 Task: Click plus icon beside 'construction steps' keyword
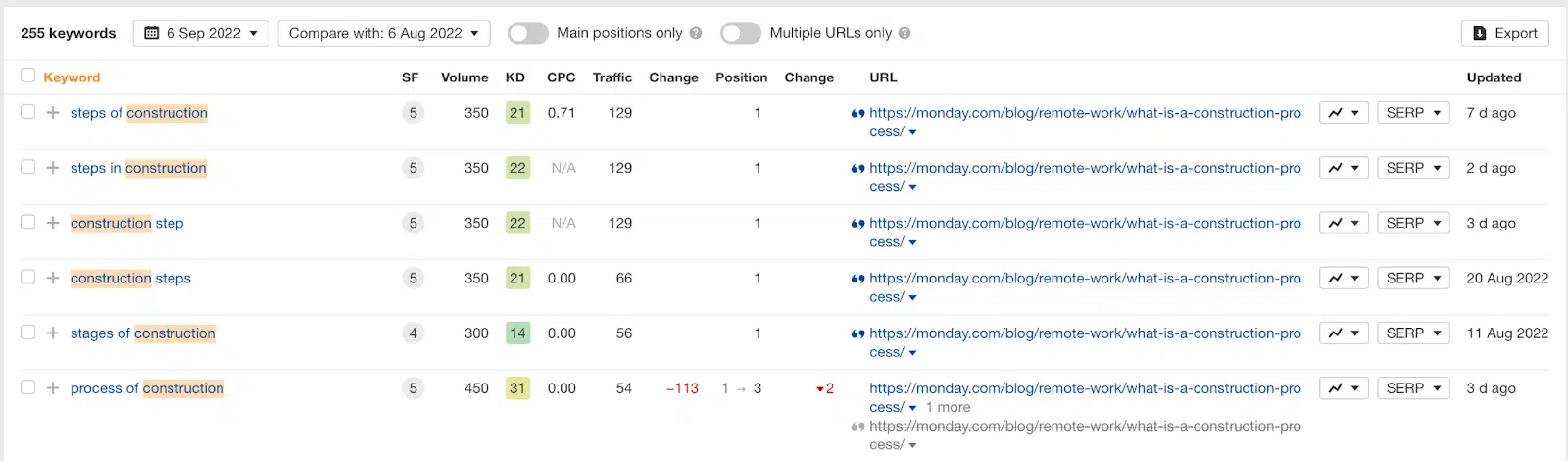(x=53, y=279)
